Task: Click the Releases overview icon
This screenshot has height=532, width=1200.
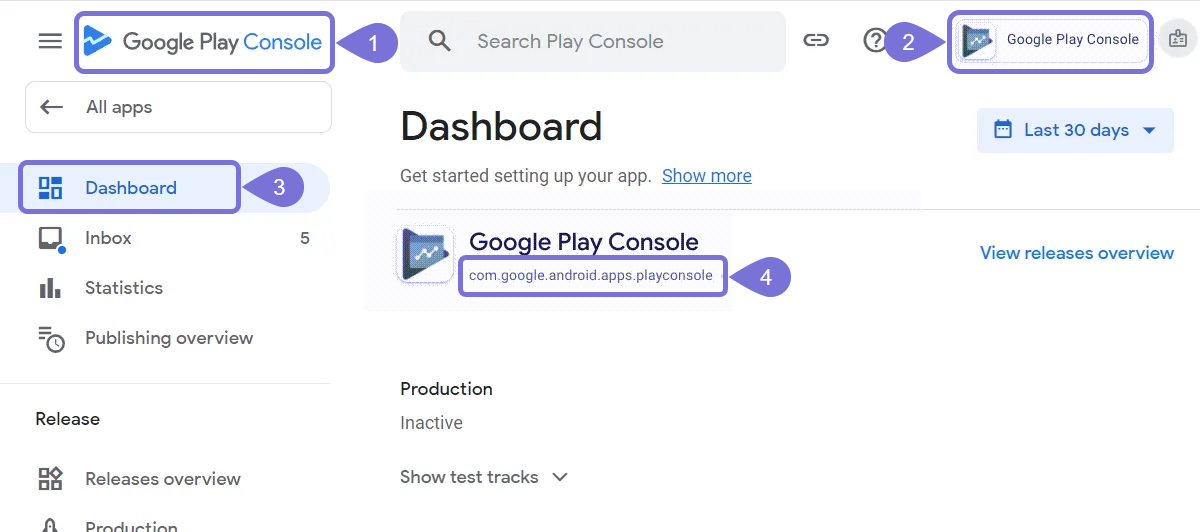Action: pyautogui.click(x=50, y=479)
